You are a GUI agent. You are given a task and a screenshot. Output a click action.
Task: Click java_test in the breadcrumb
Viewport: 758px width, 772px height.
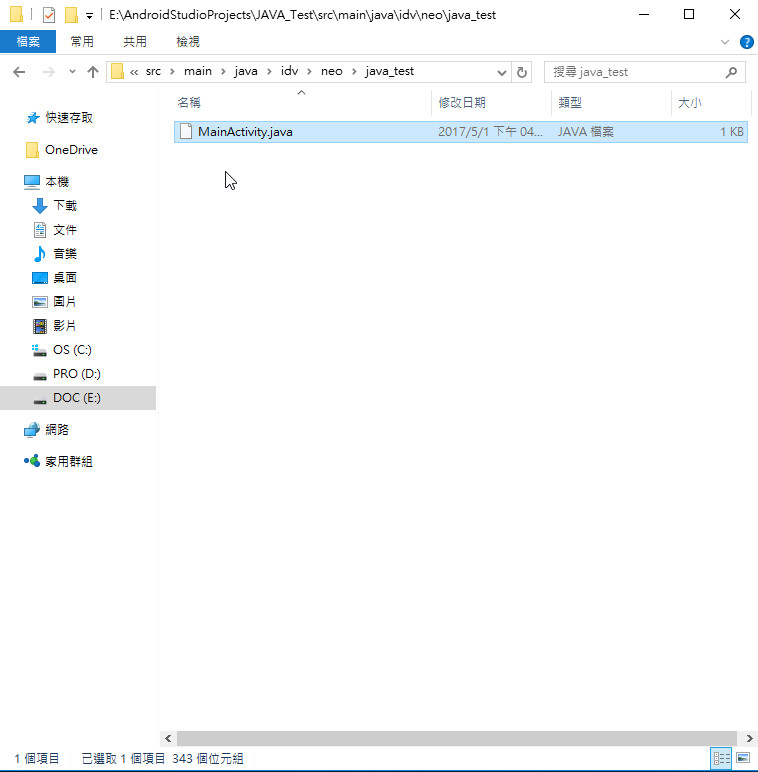click(x=389, y=71)
